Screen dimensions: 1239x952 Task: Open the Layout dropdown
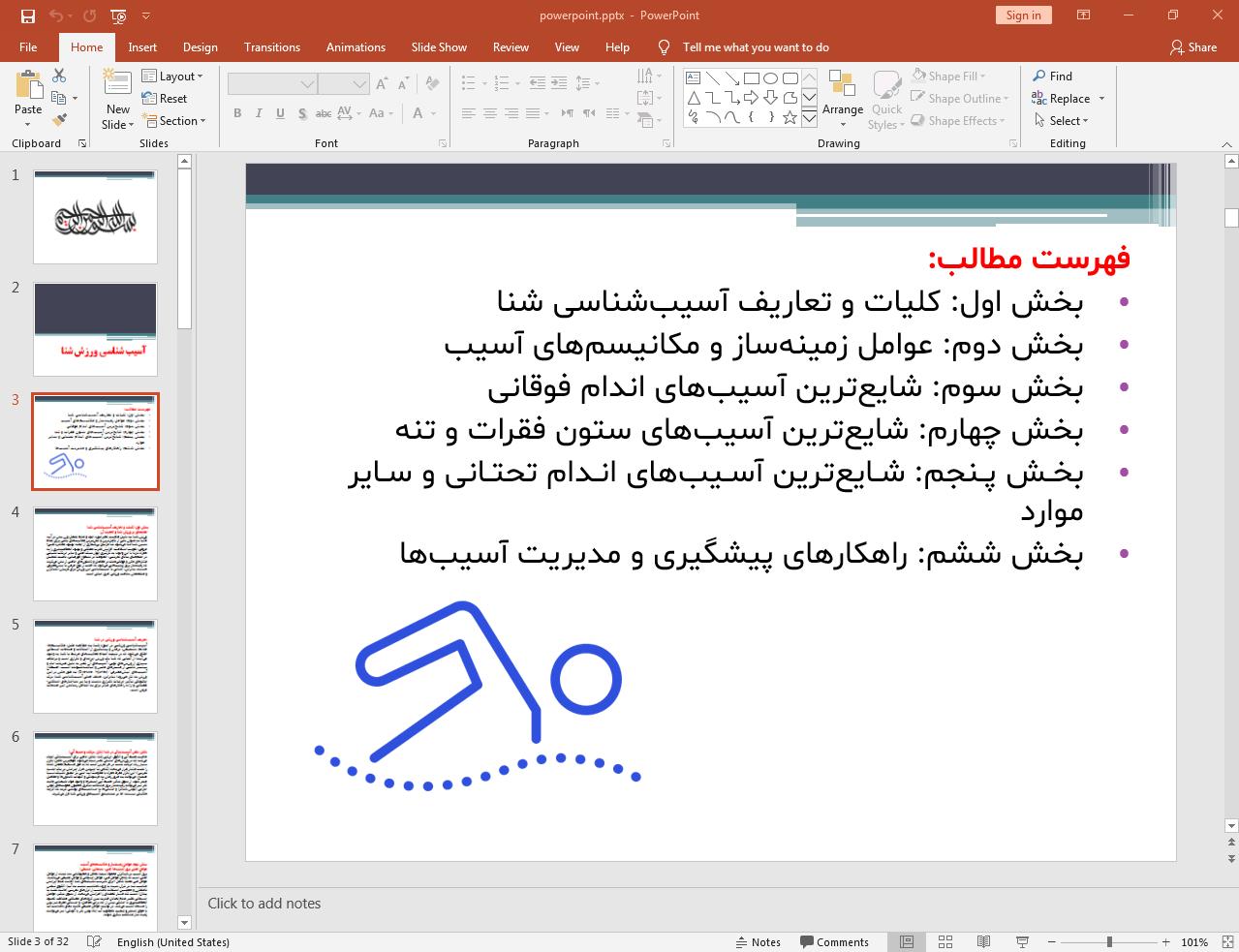172,77
